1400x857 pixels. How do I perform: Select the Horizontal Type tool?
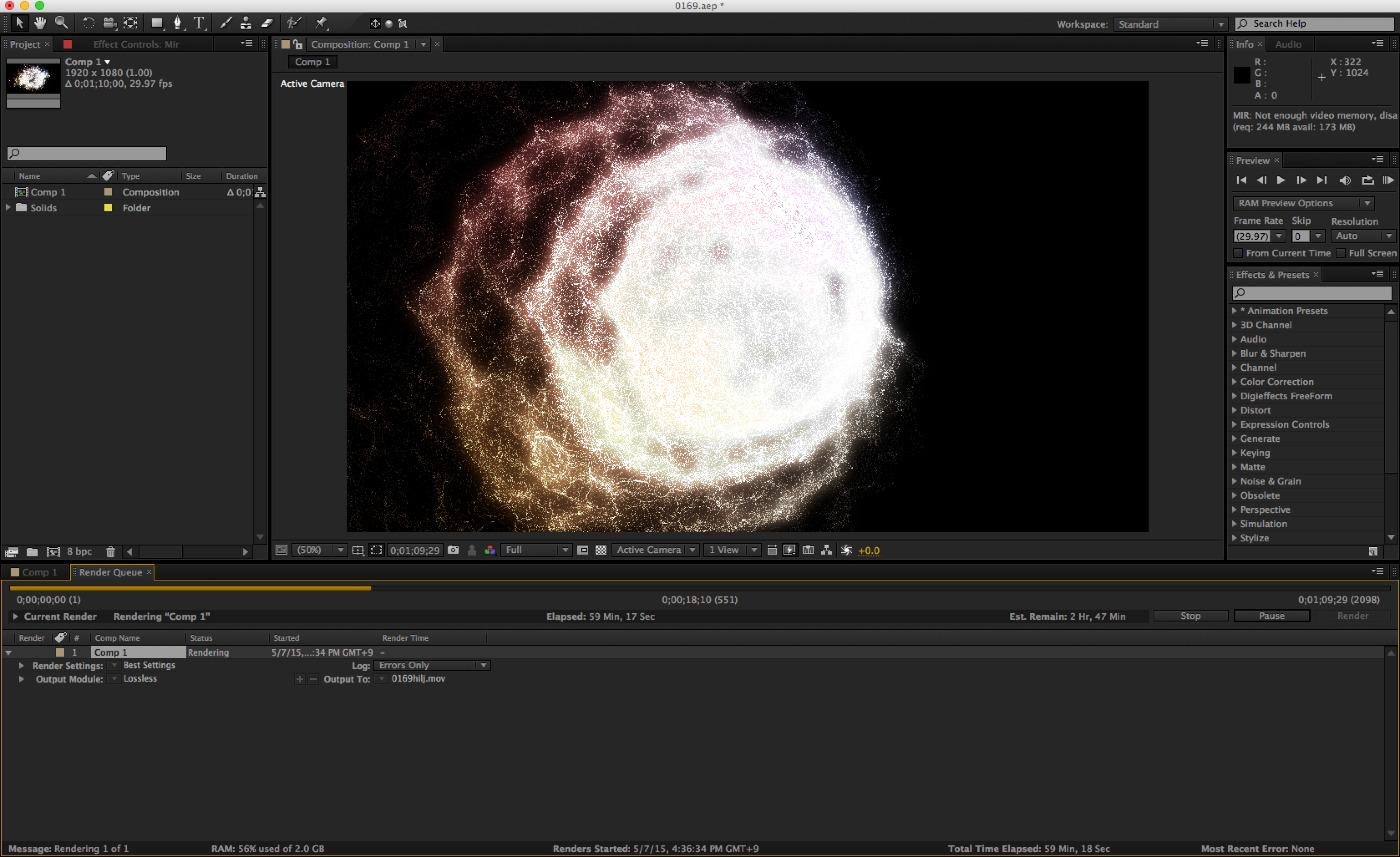point(198,22)
